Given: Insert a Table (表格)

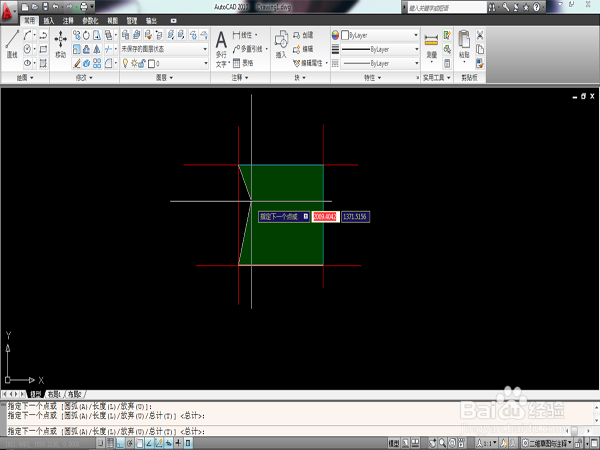Looking at the screenshot, I should tap(243, 63).
